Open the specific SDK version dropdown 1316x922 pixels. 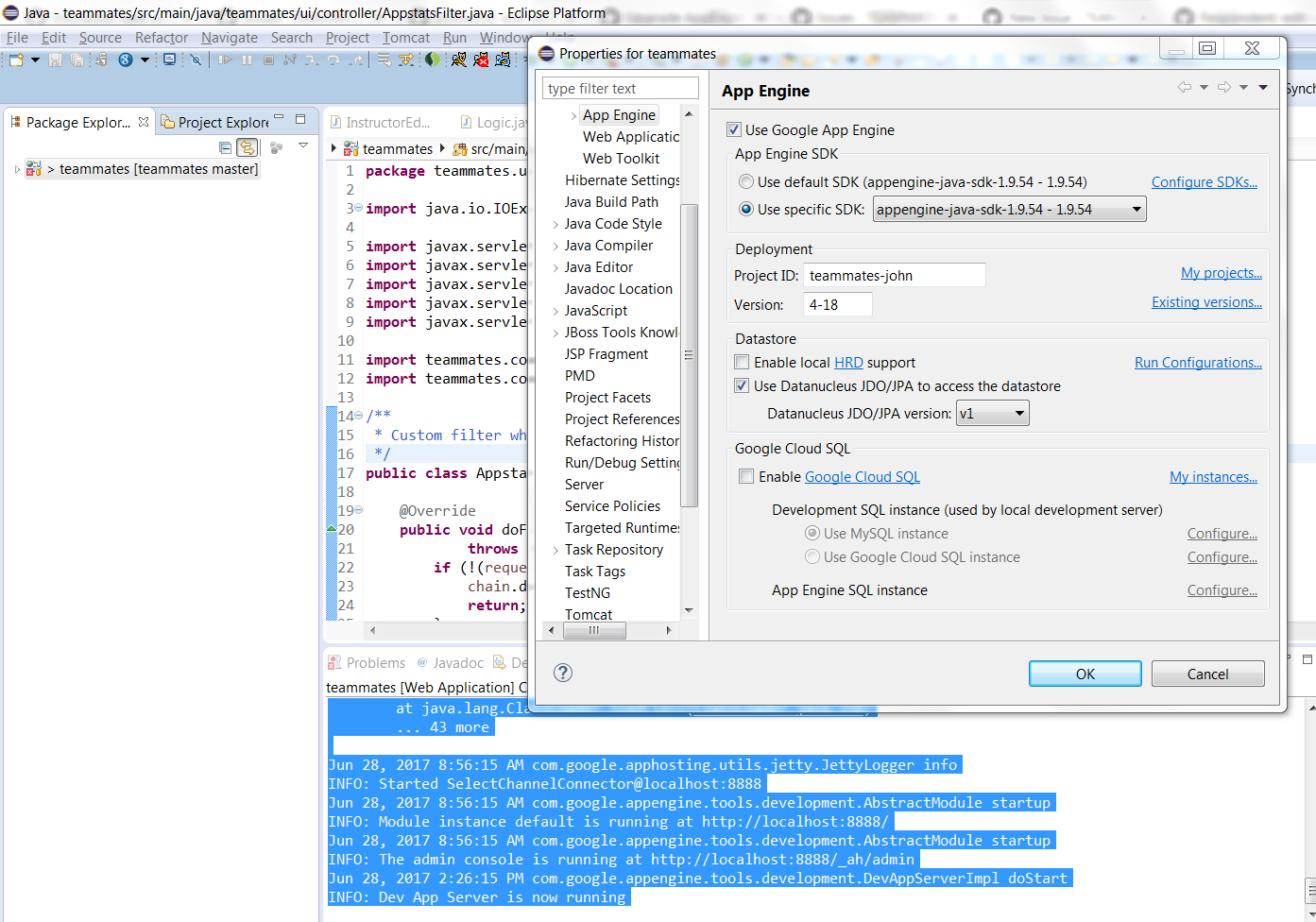point(1009,209)
